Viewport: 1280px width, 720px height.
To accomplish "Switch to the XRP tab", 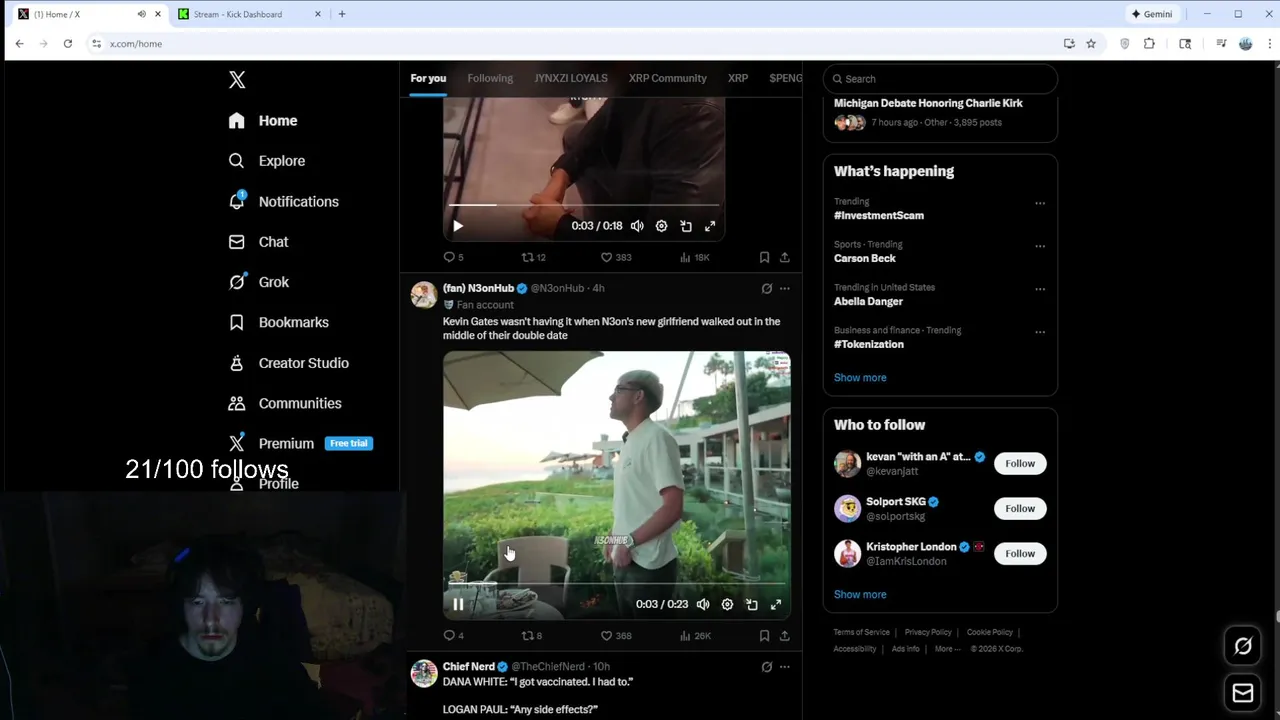I will click(738, 78).
